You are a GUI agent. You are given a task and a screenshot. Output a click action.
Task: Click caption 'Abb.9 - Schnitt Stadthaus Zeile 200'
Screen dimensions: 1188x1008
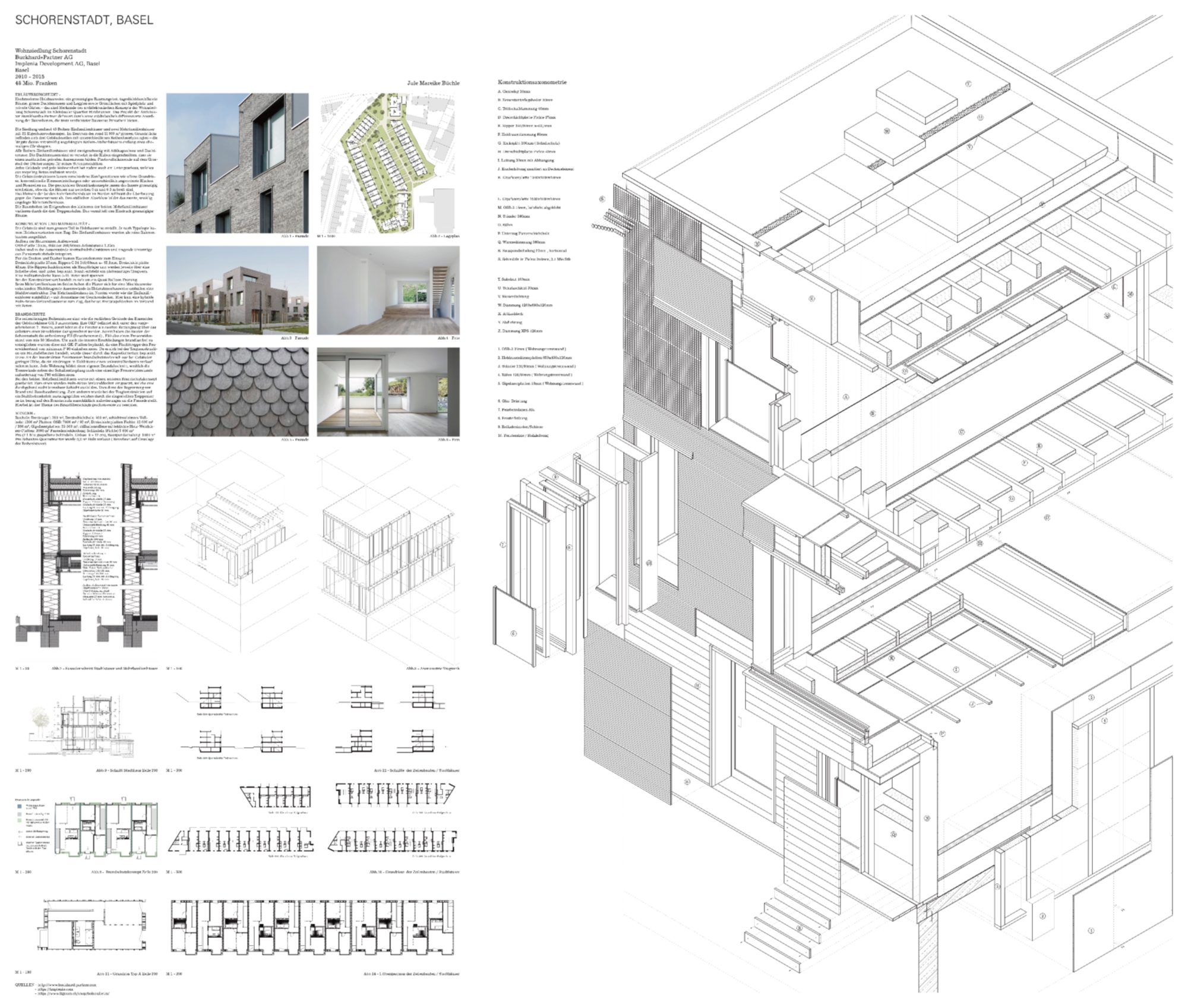(126, 770)
